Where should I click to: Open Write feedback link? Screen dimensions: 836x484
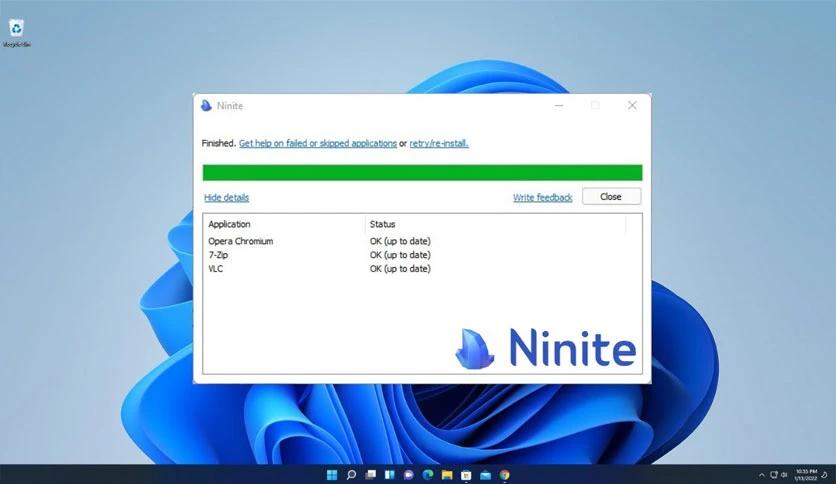coord(542,198)
